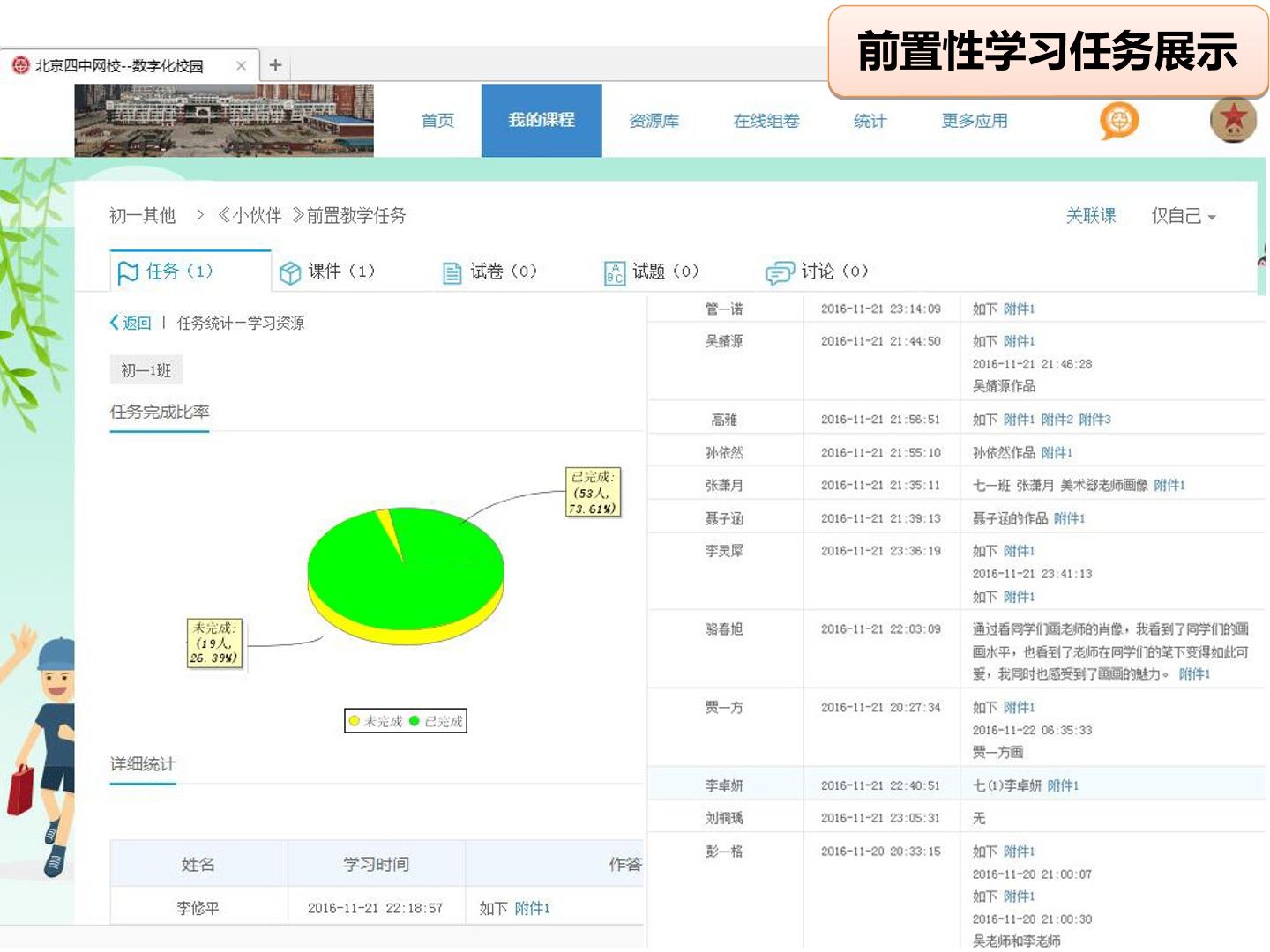Screen dimensions: 1270x952
Task: Expand the 仅自己 visibility dropdown
Action: click(1184, 216)
